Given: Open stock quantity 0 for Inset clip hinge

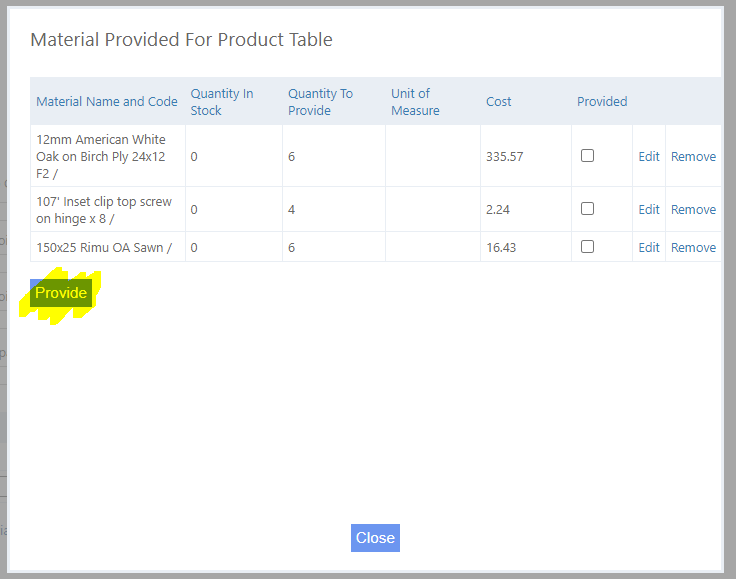Looking at the screenshot, I should pyautogui.click(x=194, y=210).
